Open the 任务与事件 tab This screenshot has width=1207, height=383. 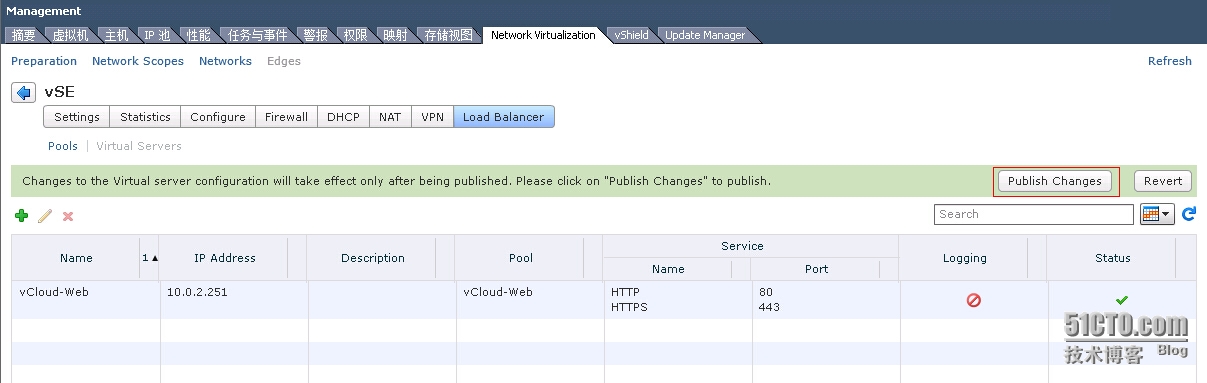258,35
